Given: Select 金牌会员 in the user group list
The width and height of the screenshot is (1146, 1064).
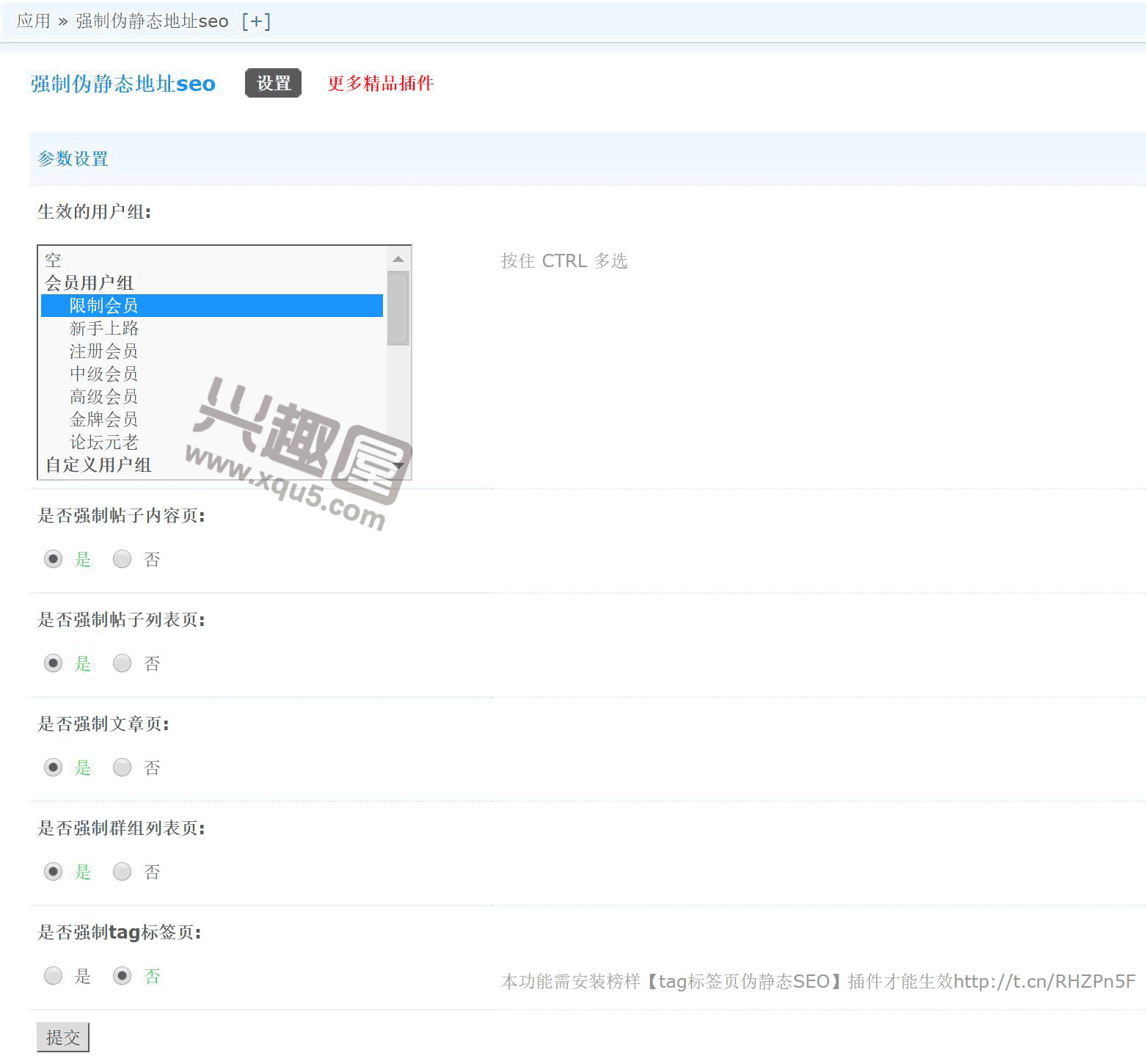Looking at the screenshot, I should pyautogui.click(x=212, y=420).
